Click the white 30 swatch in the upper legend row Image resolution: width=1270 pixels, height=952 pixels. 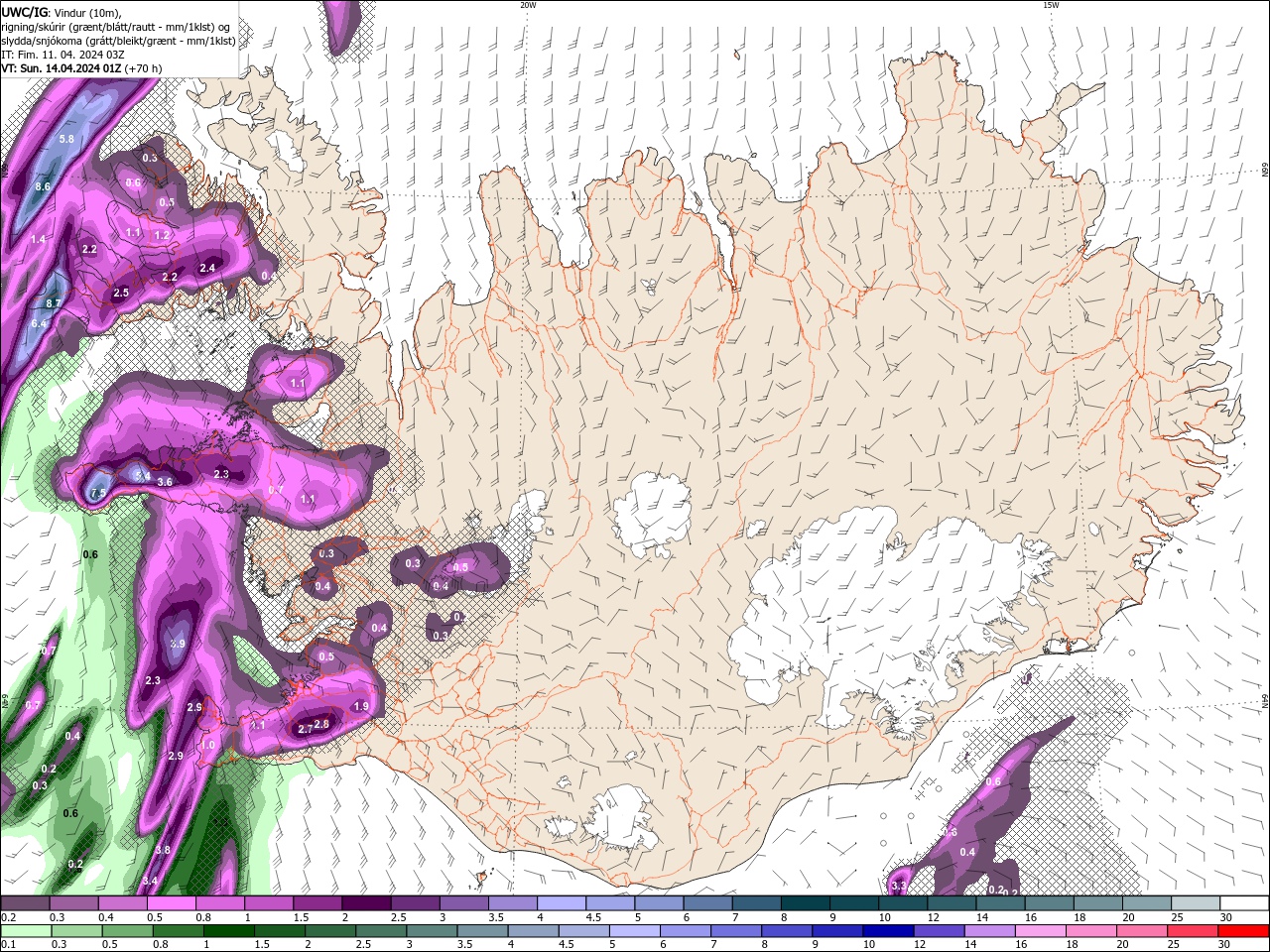[1244, 903]
